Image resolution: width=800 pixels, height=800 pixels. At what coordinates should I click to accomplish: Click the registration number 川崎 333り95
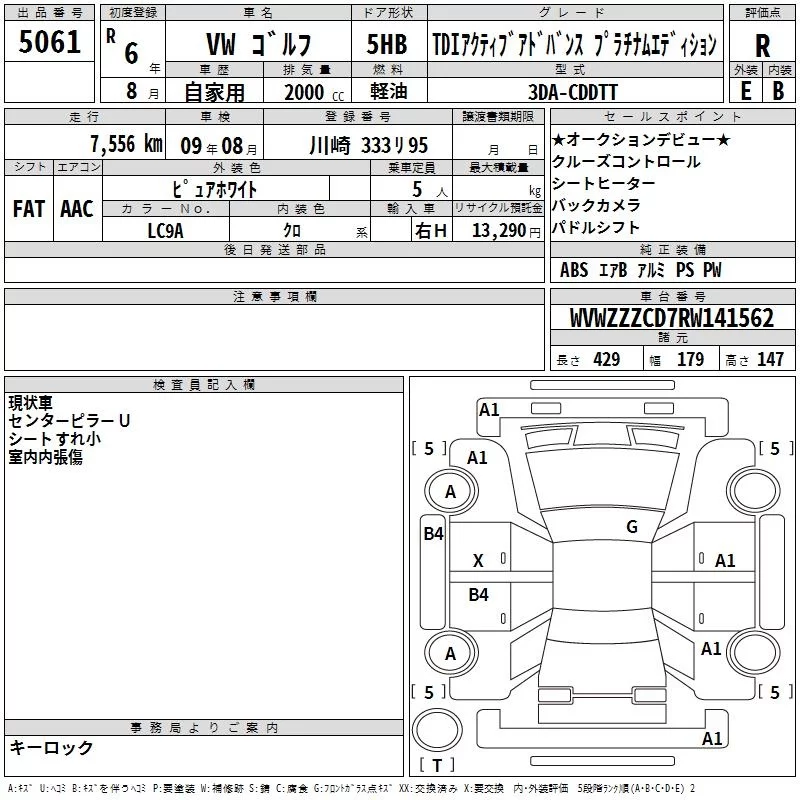pos(368,145)
